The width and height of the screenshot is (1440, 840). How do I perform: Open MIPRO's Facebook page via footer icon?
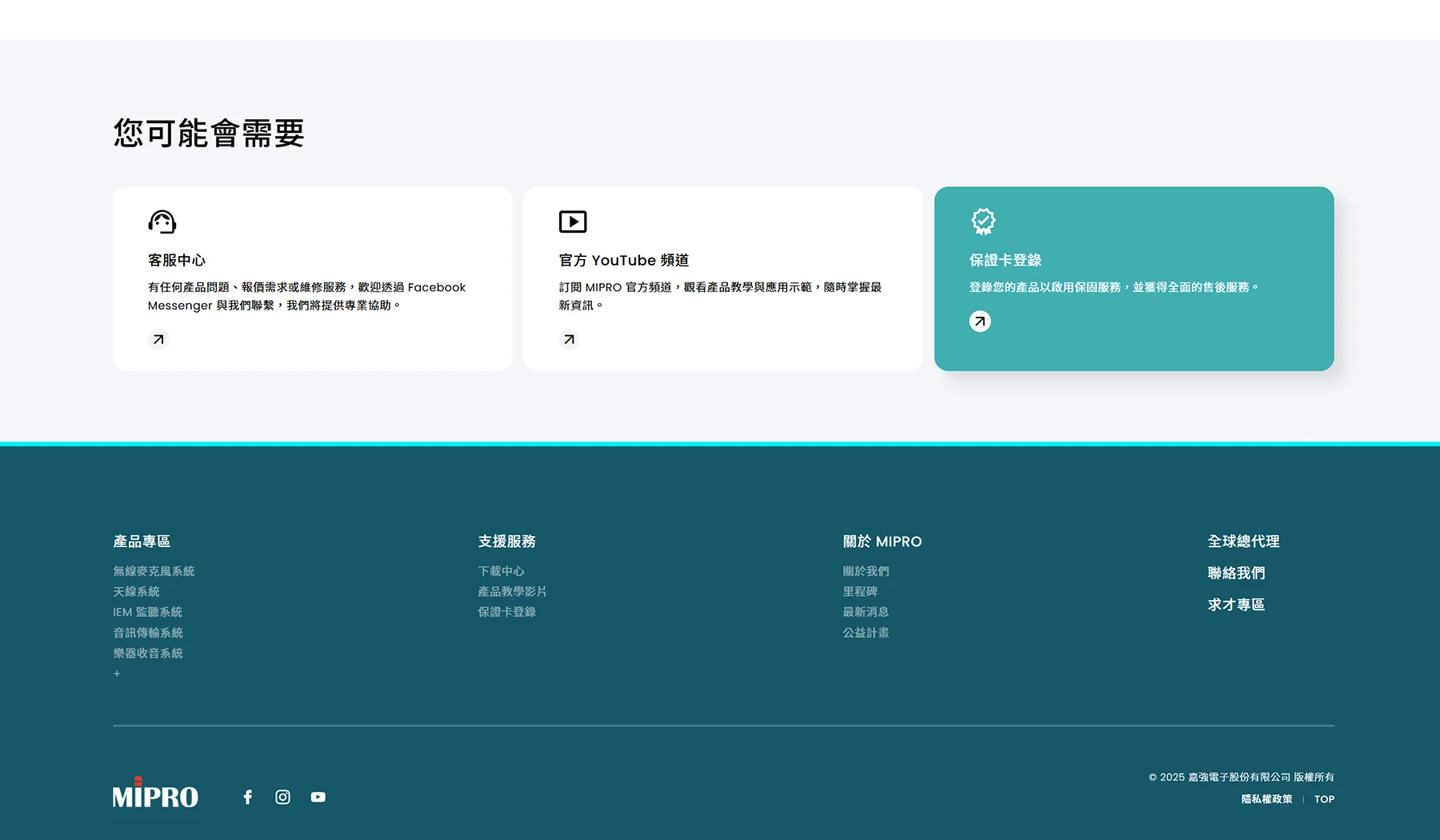(247, 797)
